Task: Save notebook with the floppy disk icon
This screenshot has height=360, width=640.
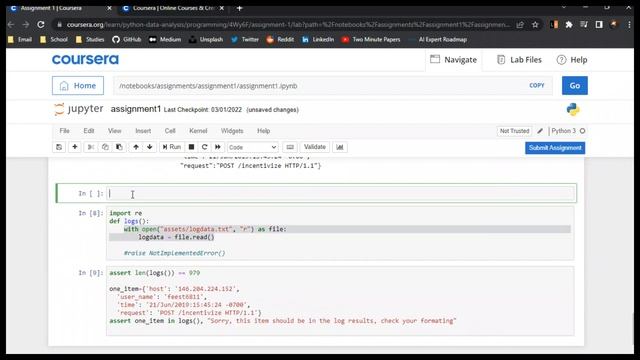Action: pyautogui.click(x=59, y=147)
